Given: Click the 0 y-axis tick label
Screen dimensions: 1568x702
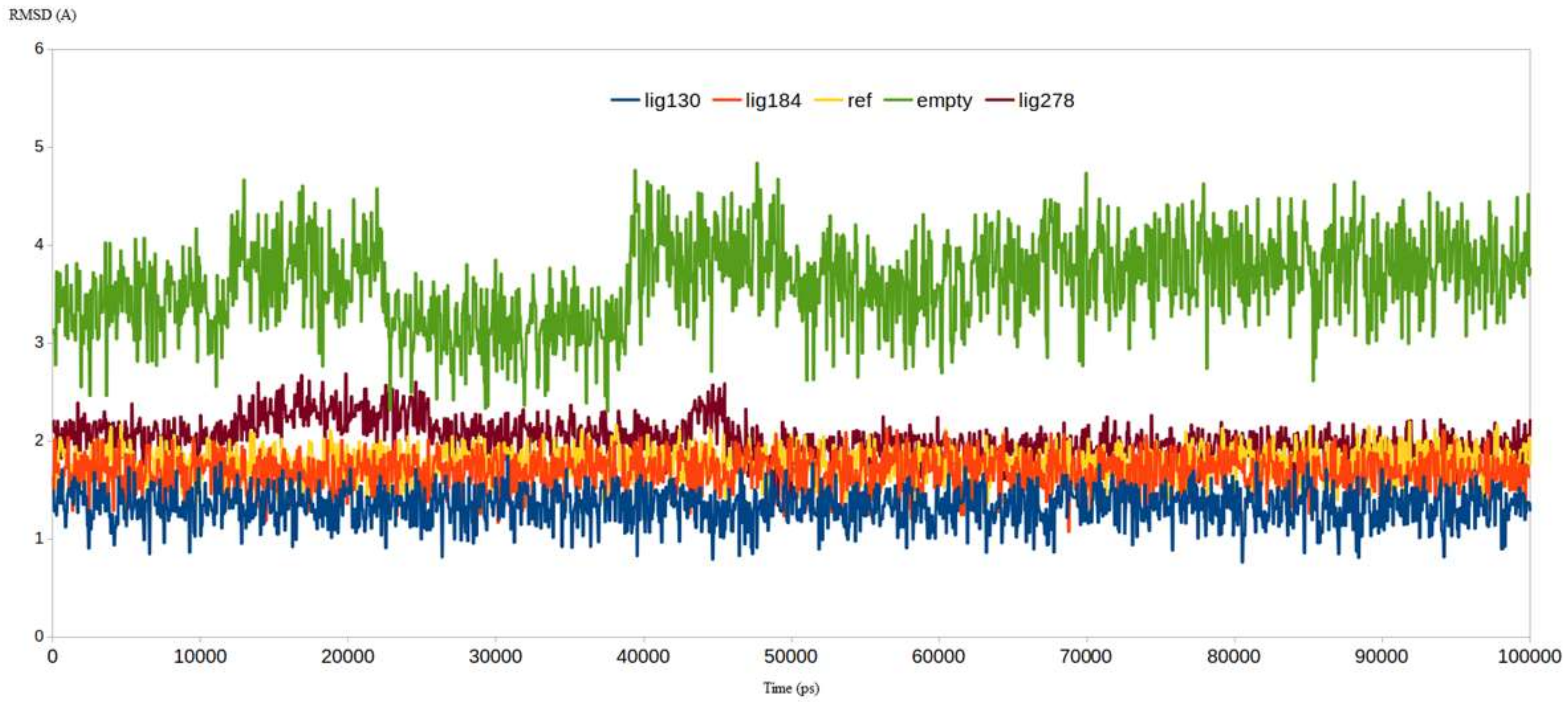Looking at the screenshot, I should click(x=39, y=636).
